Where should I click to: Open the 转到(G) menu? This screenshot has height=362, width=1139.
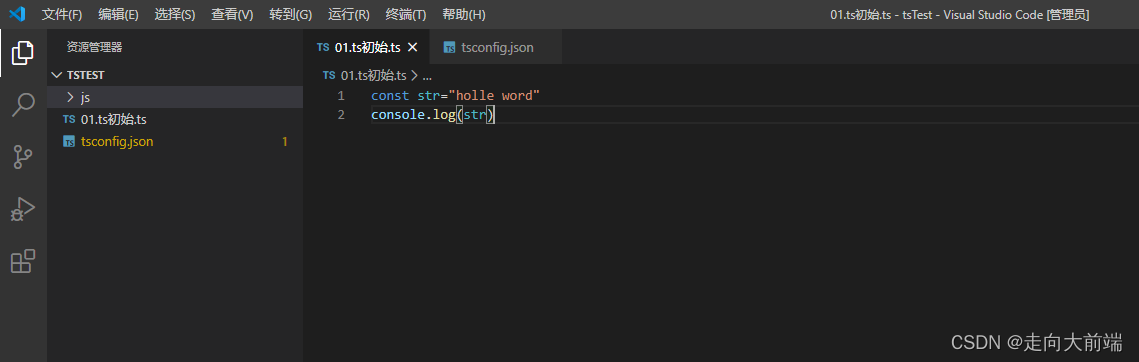tap(291, 15)
